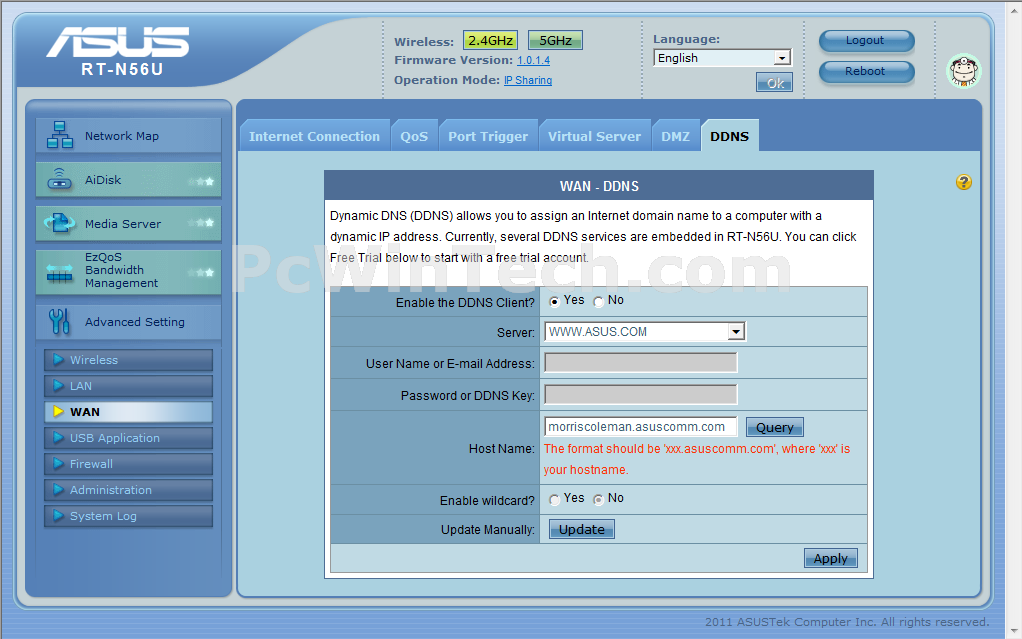Click the Update button
The height and width of the screenshot is (639, 1022).
581,529
